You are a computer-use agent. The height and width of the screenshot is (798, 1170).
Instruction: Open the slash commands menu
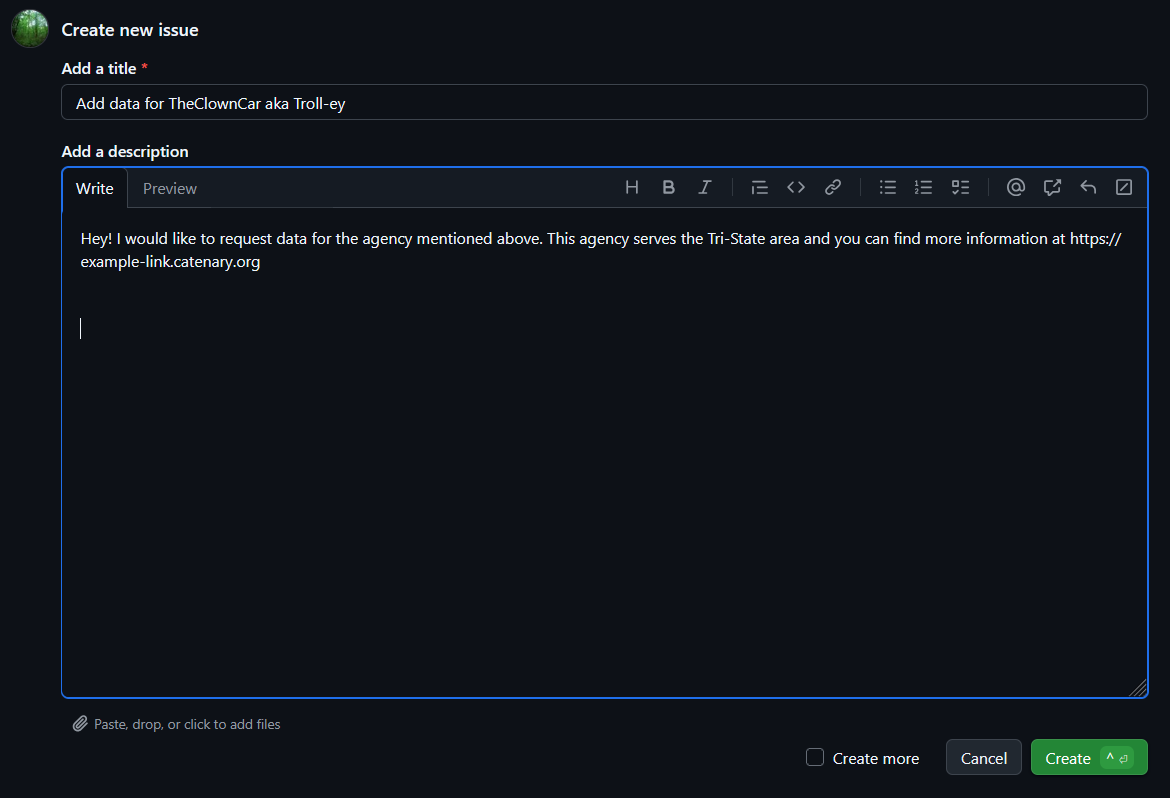[x=1124, y=187]
